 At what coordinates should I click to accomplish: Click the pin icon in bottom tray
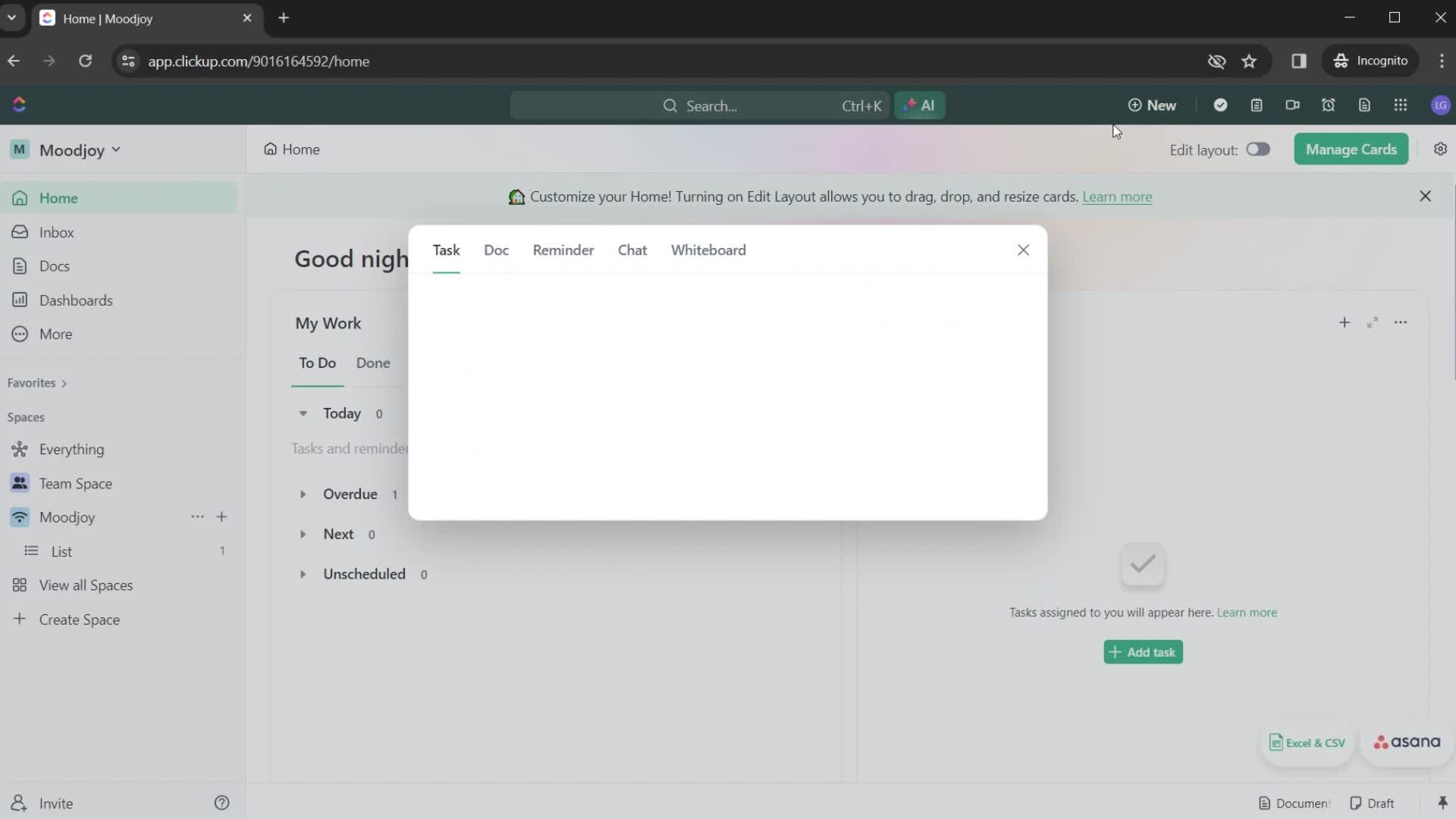tap(1442, 803)
